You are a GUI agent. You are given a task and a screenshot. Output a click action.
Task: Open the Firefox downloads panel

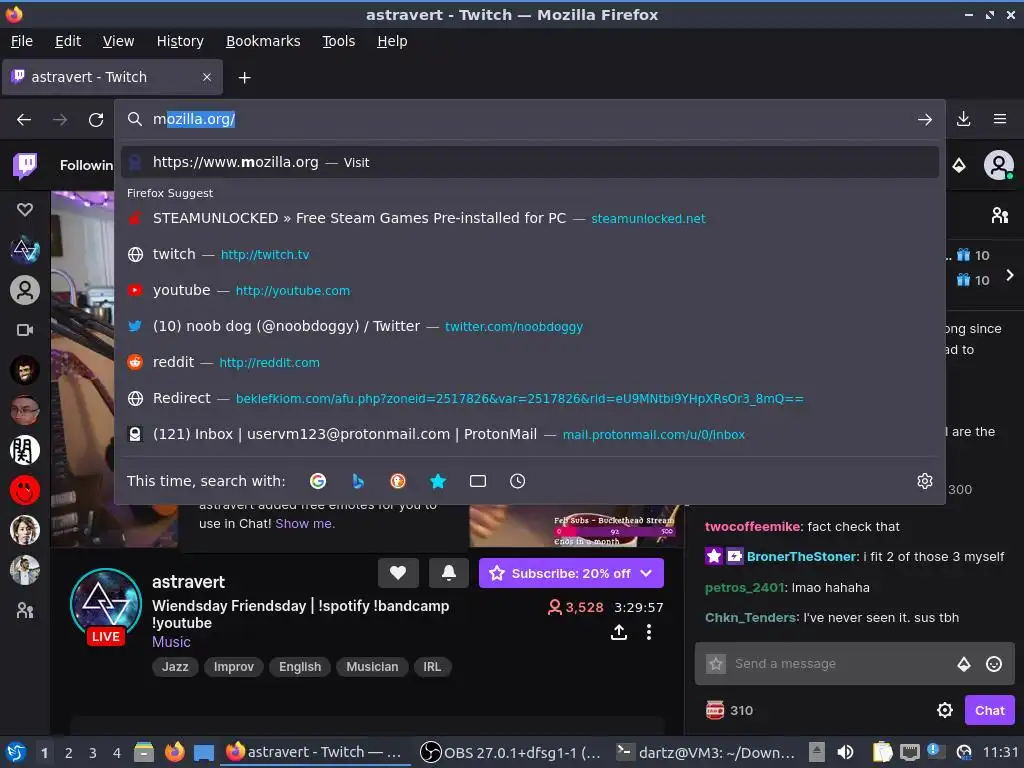(963, 119)
